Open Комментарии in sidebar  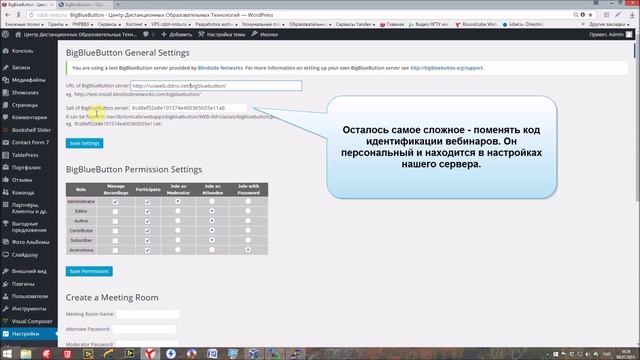coord(29,118)
